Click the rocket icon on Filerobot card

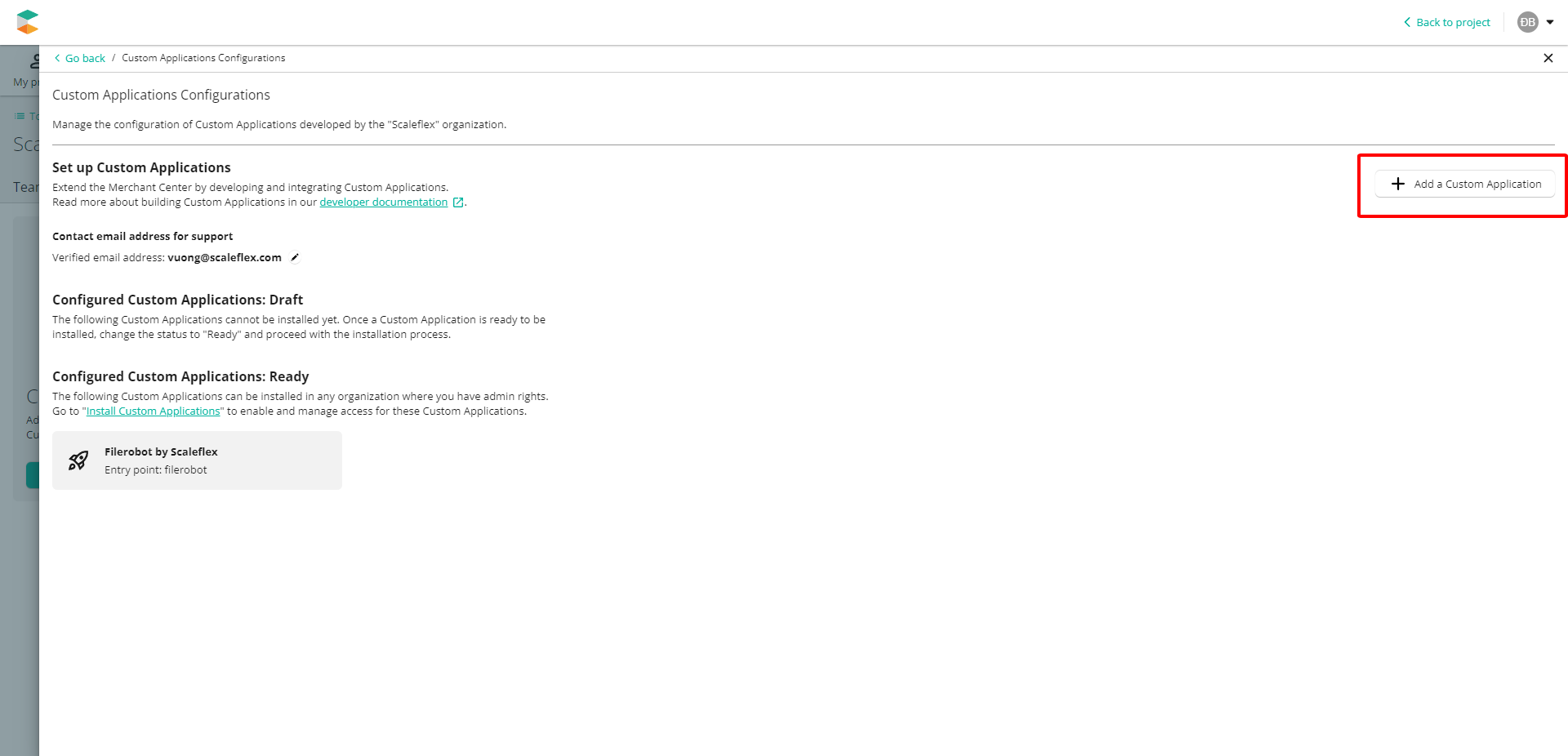[x=78, y=460]
